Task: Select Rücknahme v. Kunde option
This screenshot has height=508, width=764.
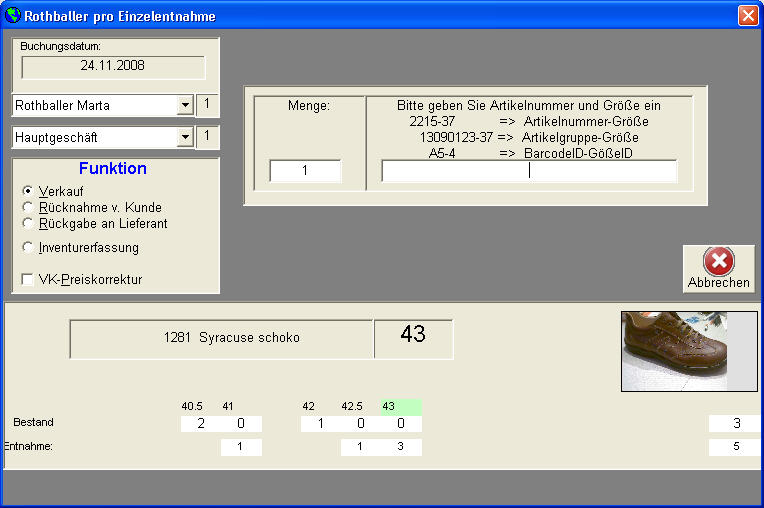Action: coord(28,207)
